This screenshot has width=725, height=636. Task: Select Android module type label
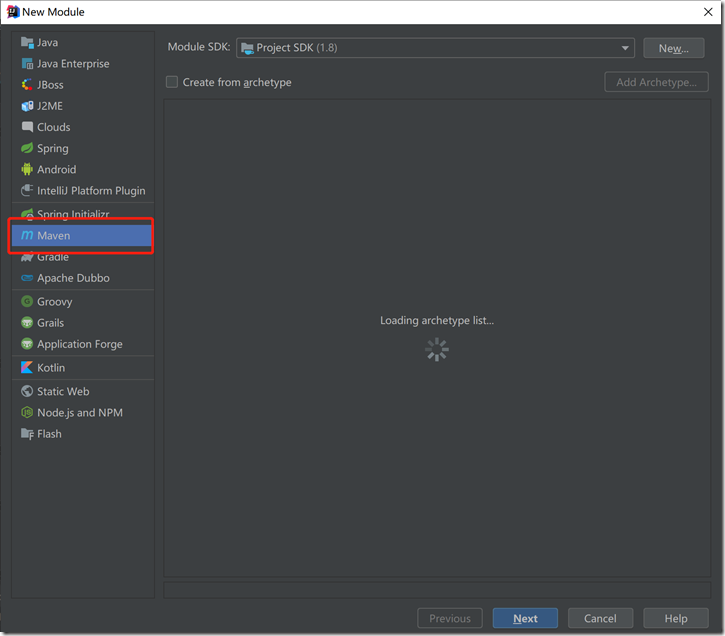point(56,170)
